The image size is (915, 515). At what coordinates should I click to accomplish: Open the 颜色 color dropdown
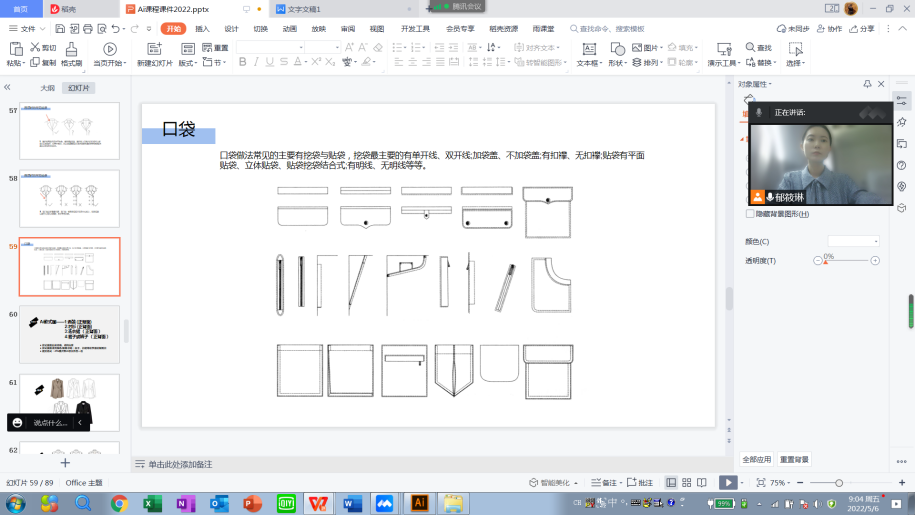coord(853,241)
